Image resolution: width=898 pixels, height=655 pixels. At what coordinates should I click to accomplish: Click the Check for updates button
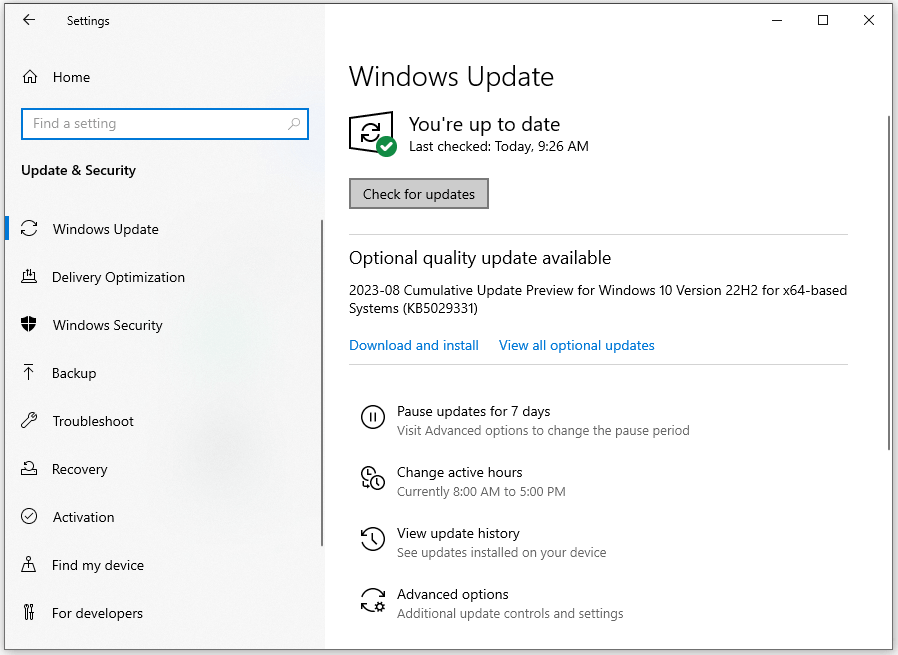click(419, 194)
